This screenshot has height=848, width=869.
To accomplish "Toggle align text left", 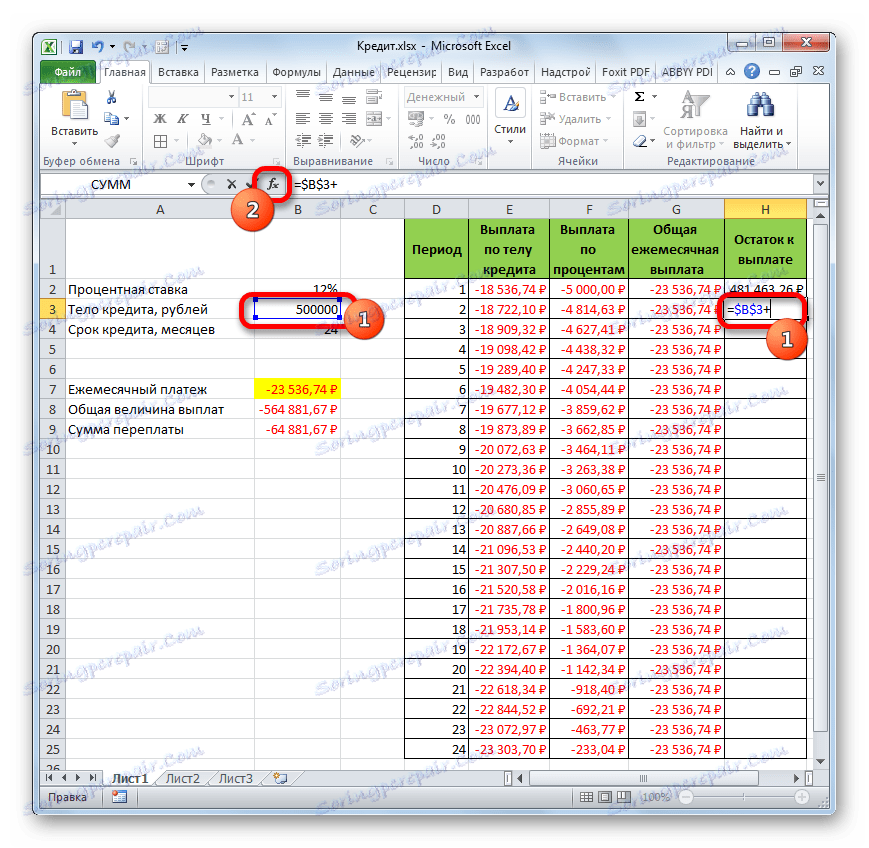I will pos(303,118).
